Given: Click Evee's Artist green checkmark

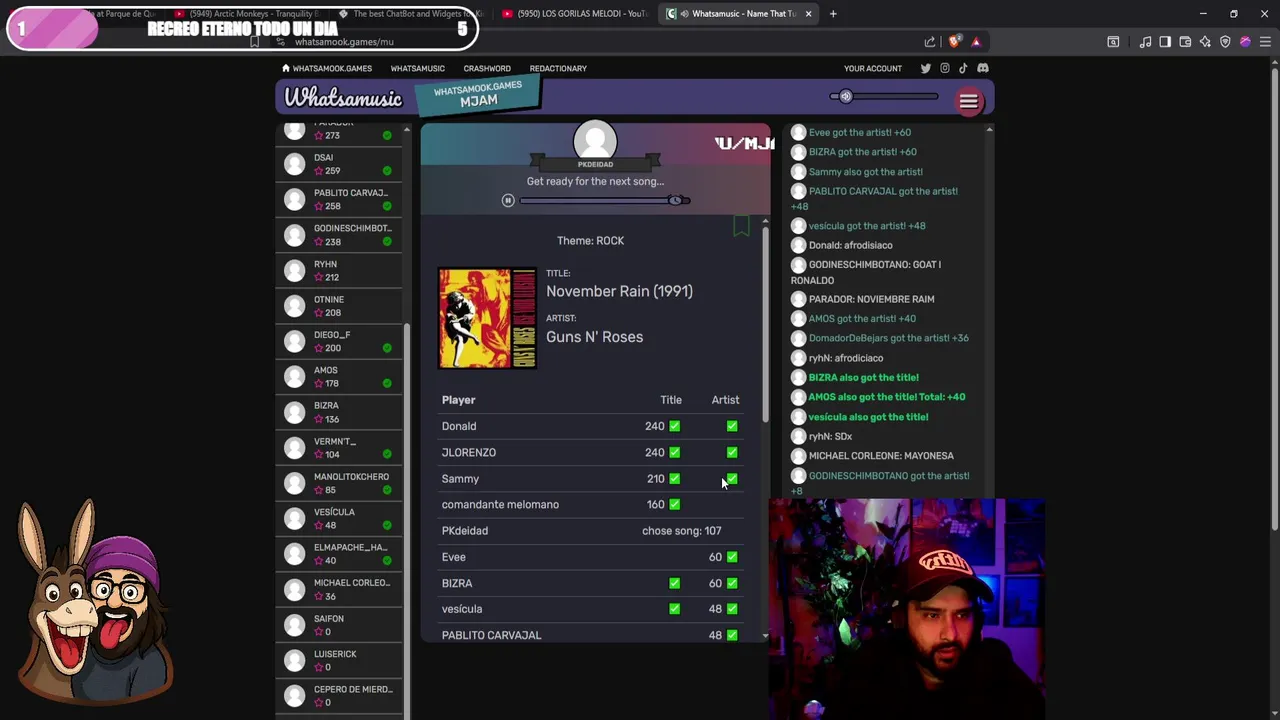Looking at the screenshot, I should (x=732, y=557).
